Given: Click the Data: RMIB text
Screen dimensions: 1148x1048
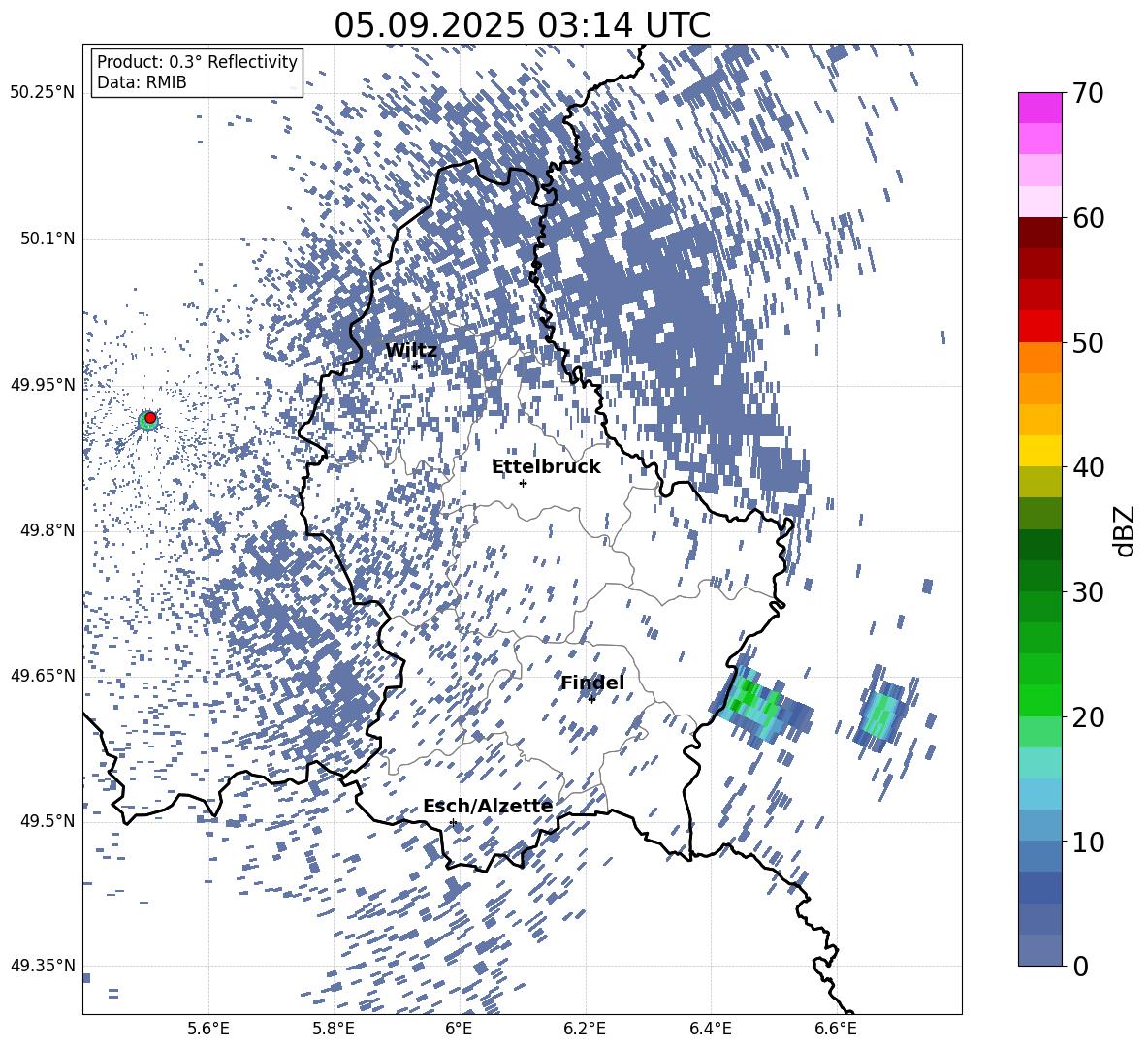Looking at the screenshot, I should click(142, 82).
